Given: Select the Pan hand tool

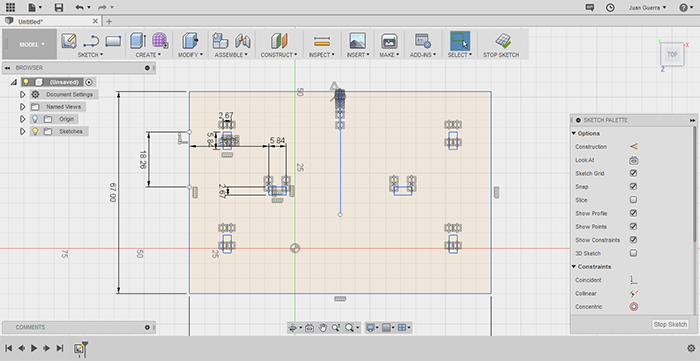Looking at the screenshot, I should [x=323, y=328].
